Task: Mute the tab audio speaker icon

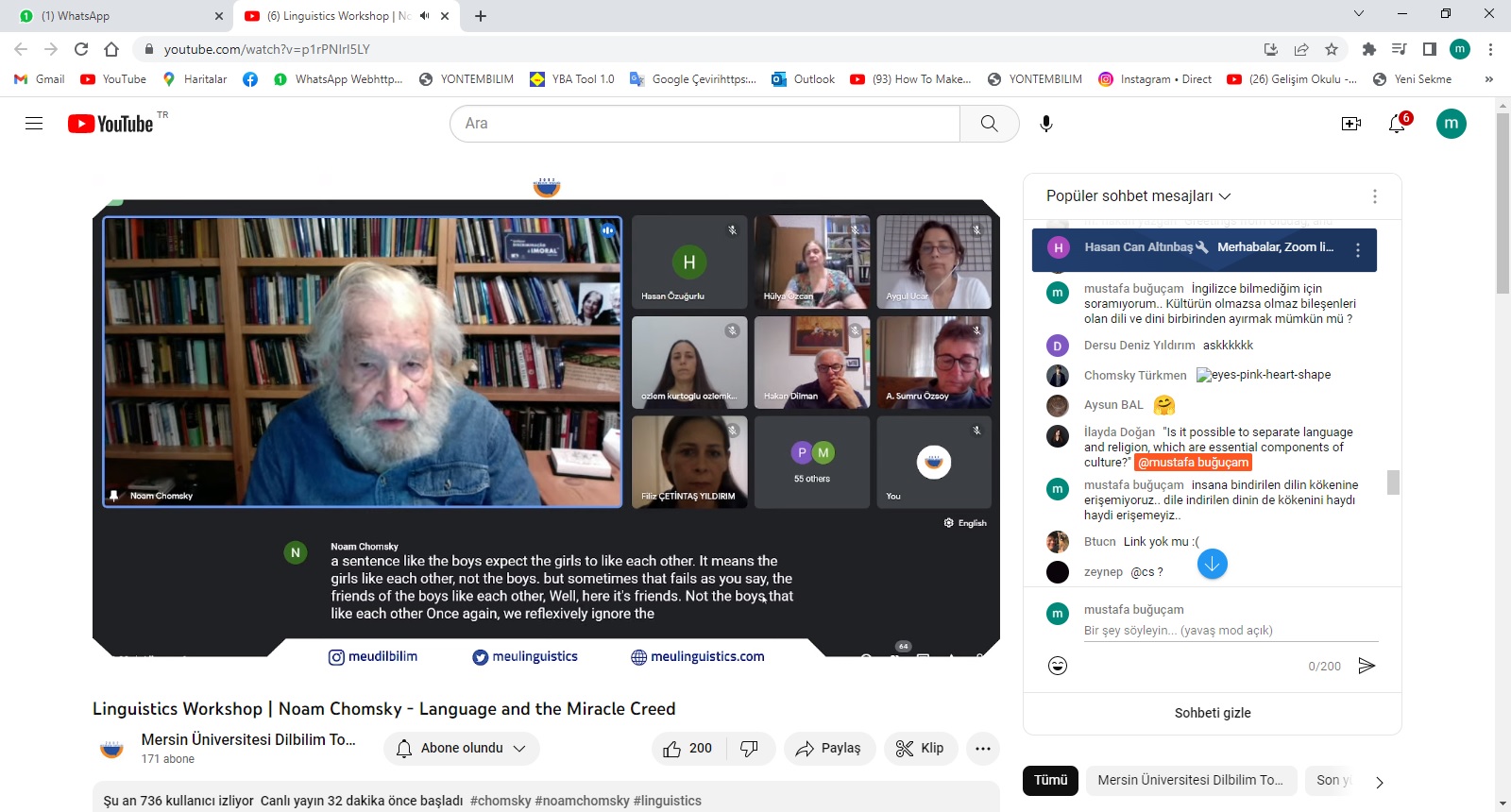Action: click(x=425, y=16)
